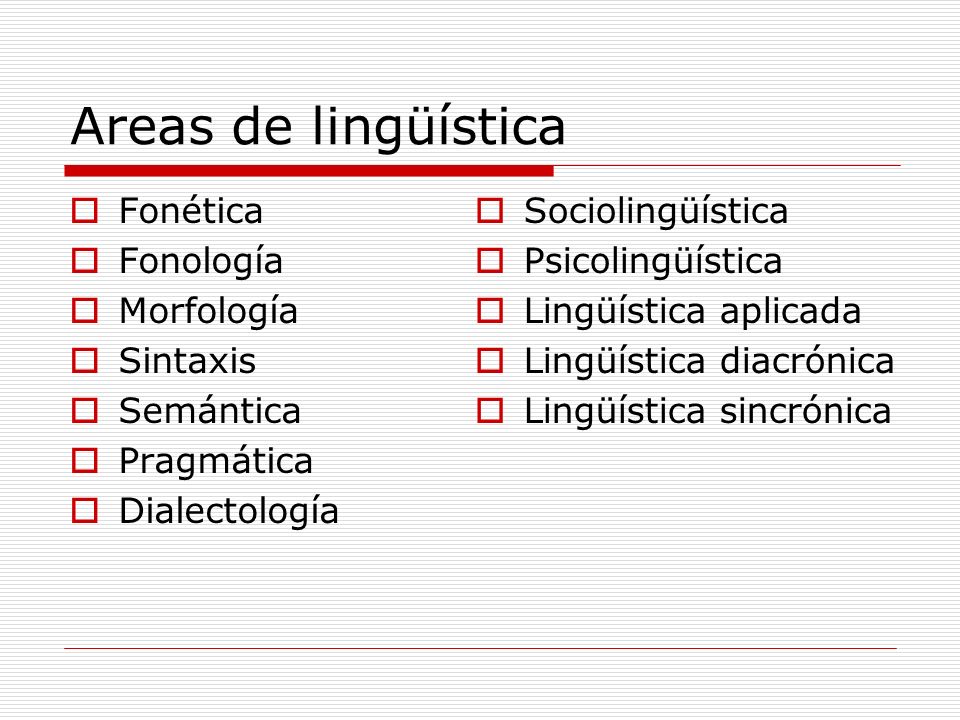The image size is (960, 720).
Task: Select the Fonética text item
Action: click(191, 211)
